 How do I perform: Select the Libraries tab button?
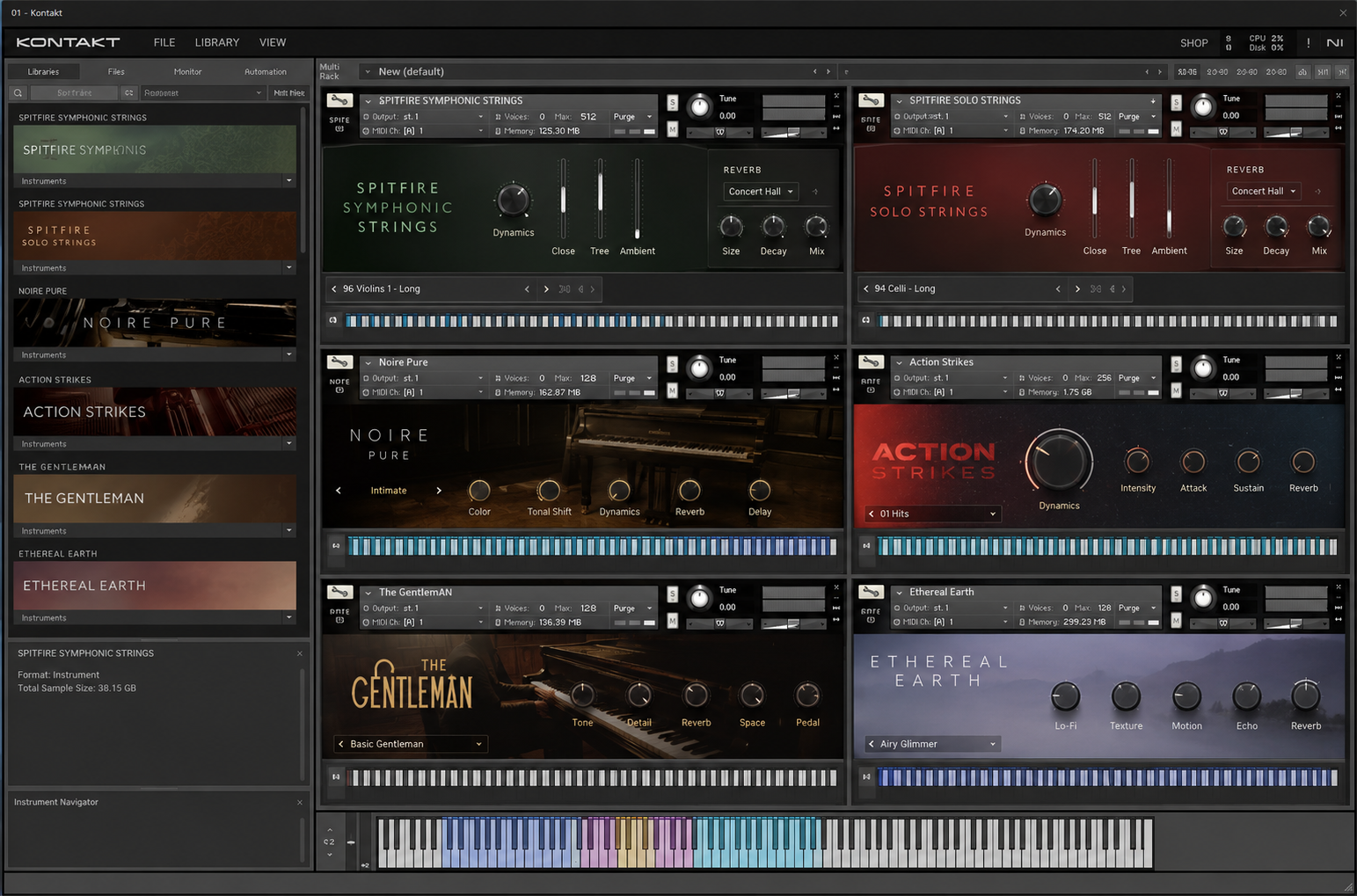tap(43, 72)
